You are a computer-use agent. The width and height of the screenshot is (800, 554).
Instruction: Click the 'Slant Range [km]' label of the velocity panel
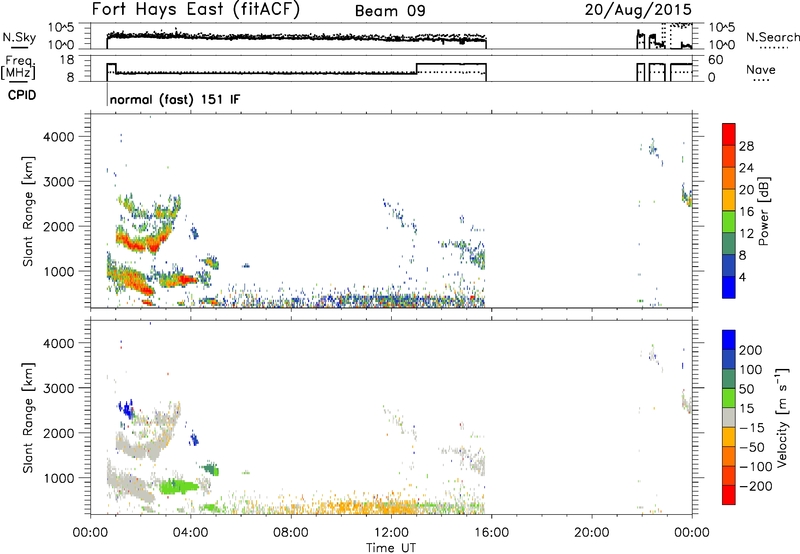pyautogui.click(x=28, y=417)
